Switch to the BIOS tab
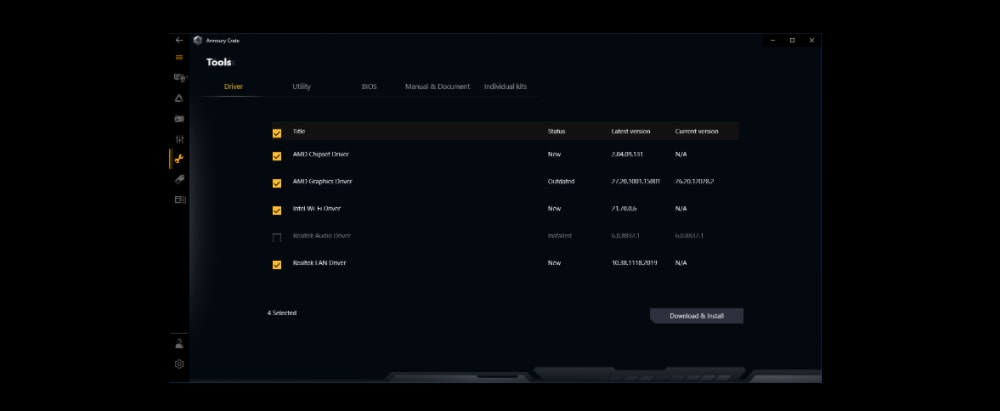The image size is (1000, 411). coord(369,87)
